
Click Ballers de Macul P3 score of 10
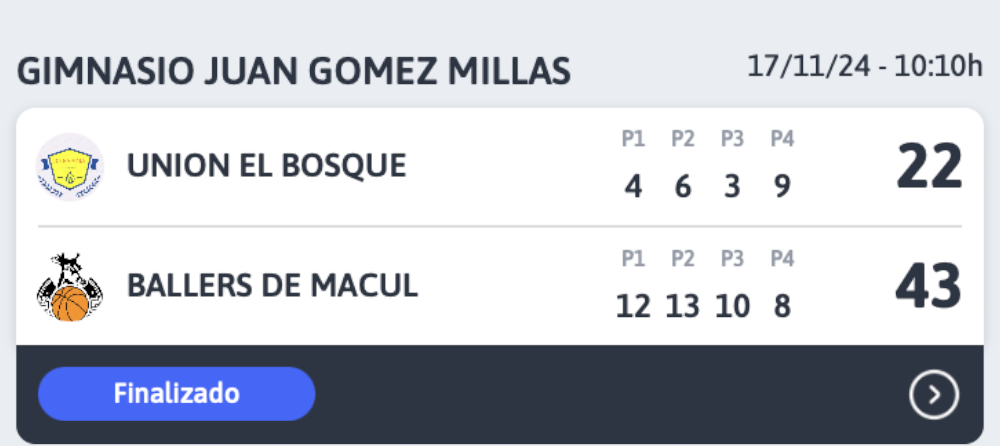[732, 307]
